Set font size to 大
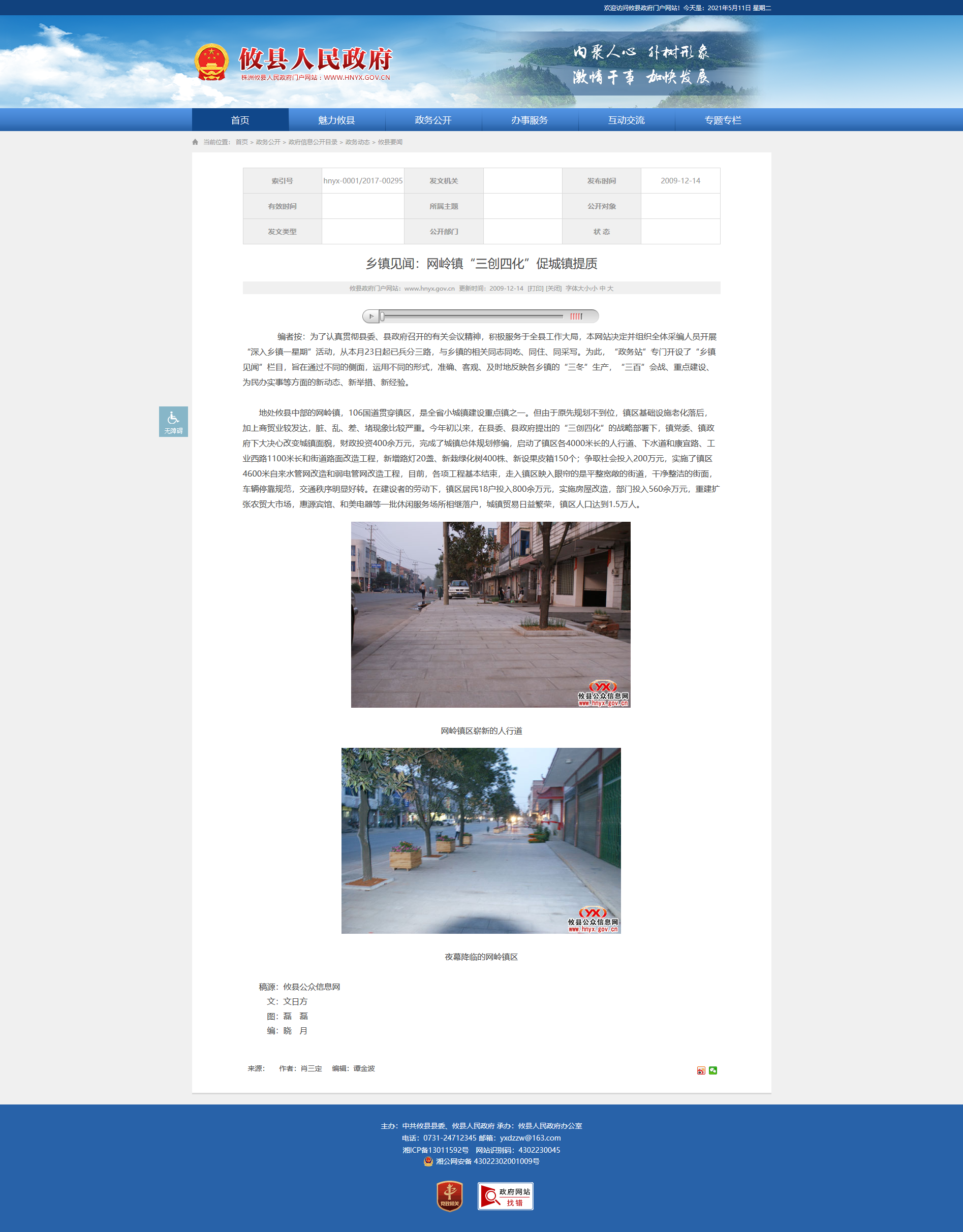Screen dimensions: 963x1232 (610, 288)
